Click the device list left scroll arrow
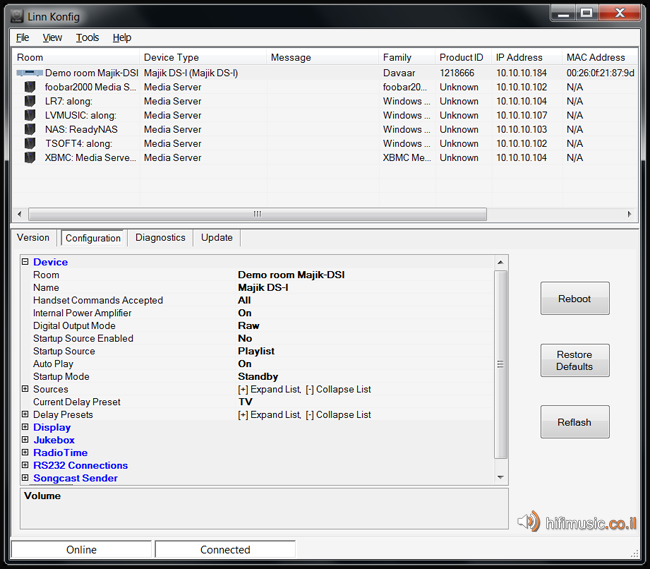This screenshot has height=569, width=650. pyautogui.click(x=19, y=214)
